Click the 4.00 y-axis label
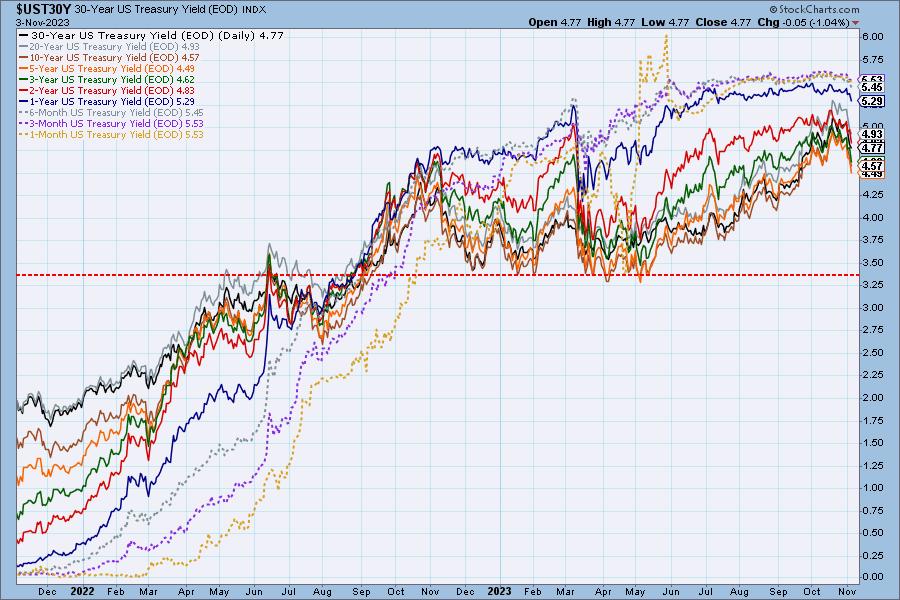 872,217
